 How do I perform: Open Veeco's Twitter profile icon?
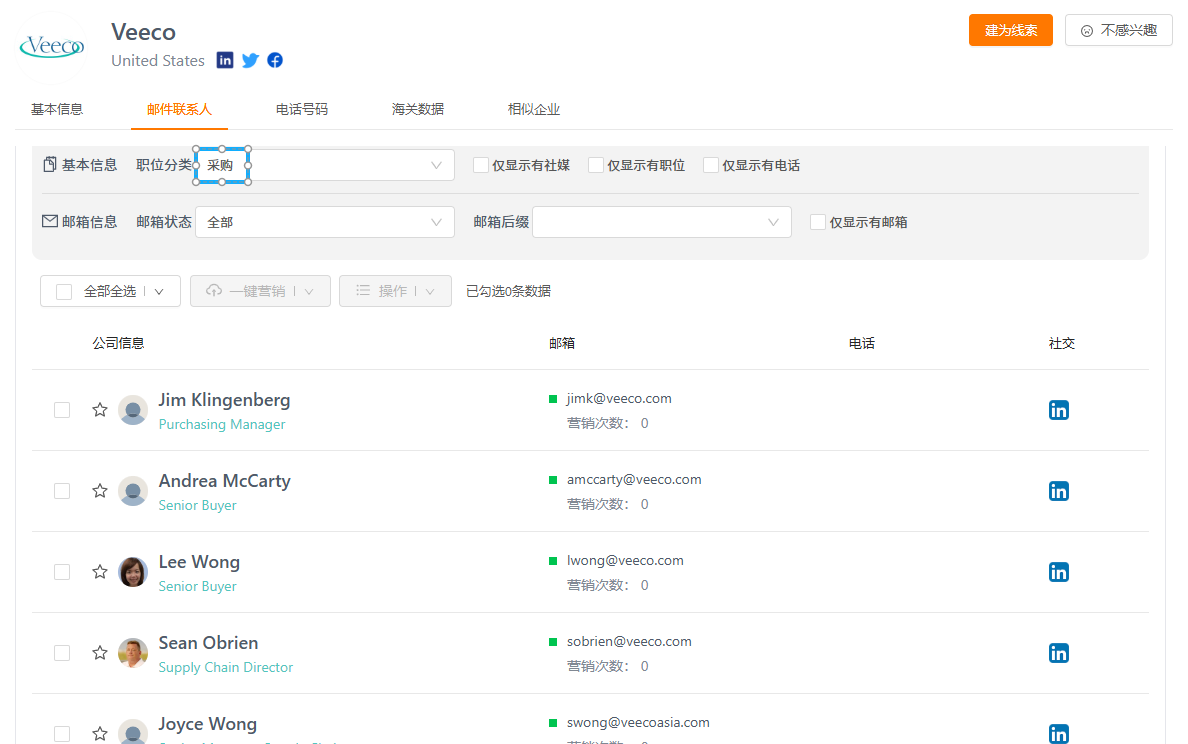(x=251, y=60)
